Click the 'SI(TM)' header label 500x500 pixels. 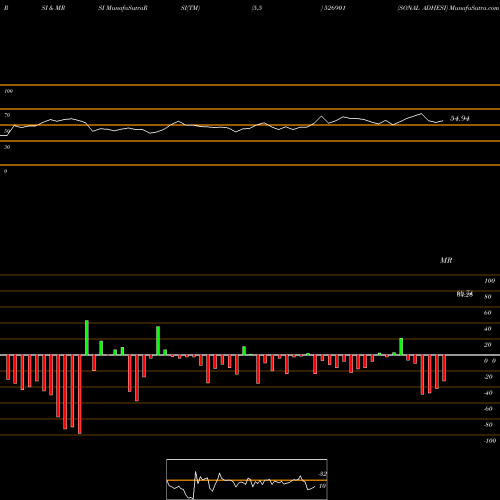click(190, 8)
